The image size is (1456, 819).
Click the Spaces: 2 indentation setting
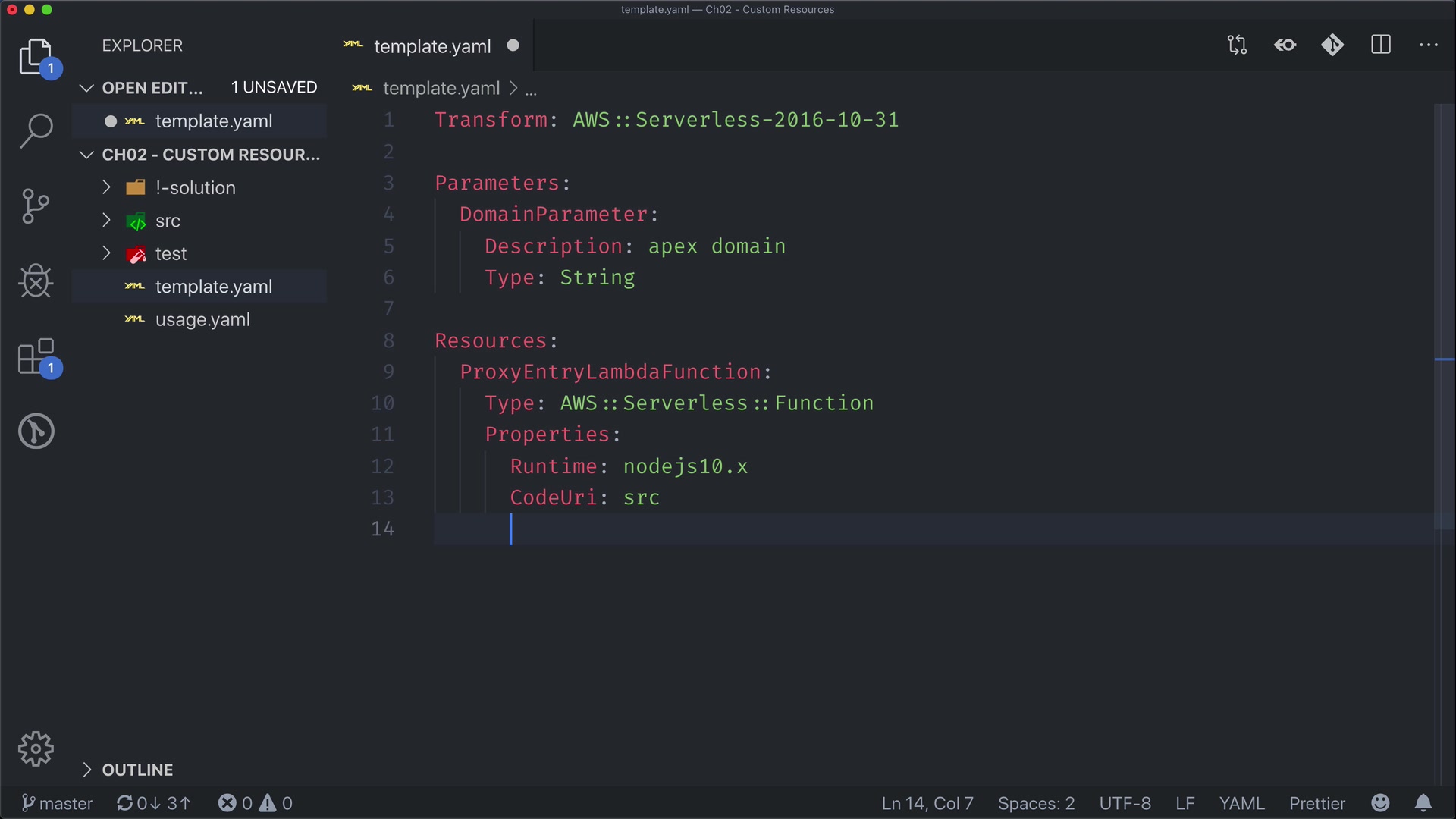point(1036,803)
